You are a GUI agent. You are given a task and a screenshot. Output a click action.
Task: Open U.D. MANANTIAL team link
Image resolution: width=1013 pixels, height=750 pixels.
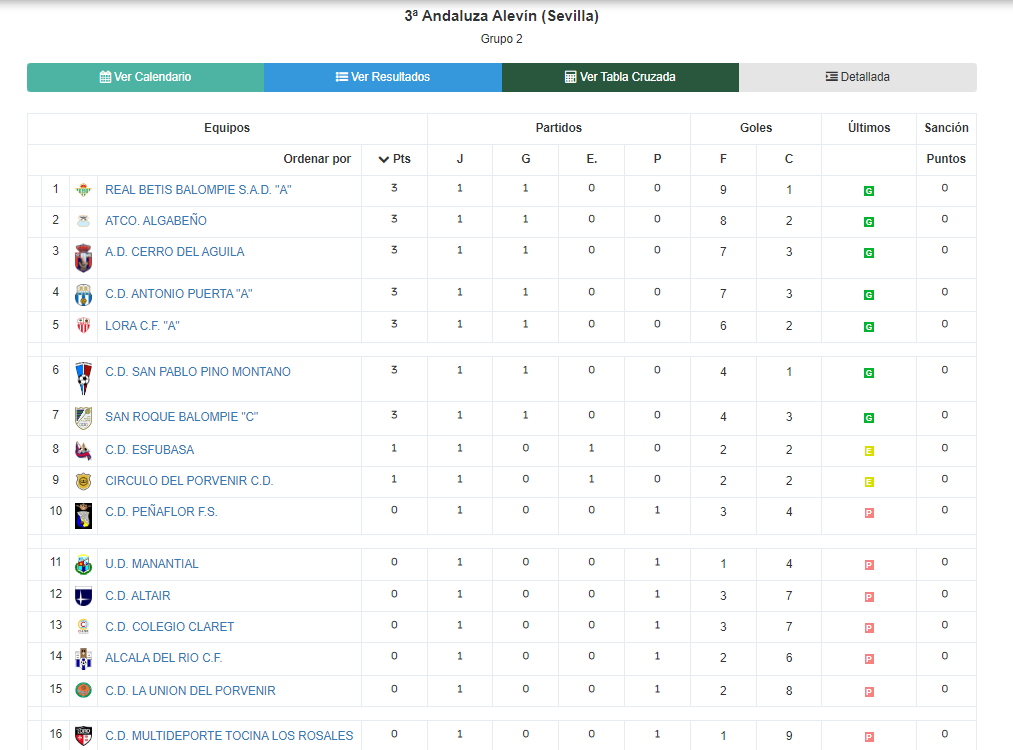152,565
